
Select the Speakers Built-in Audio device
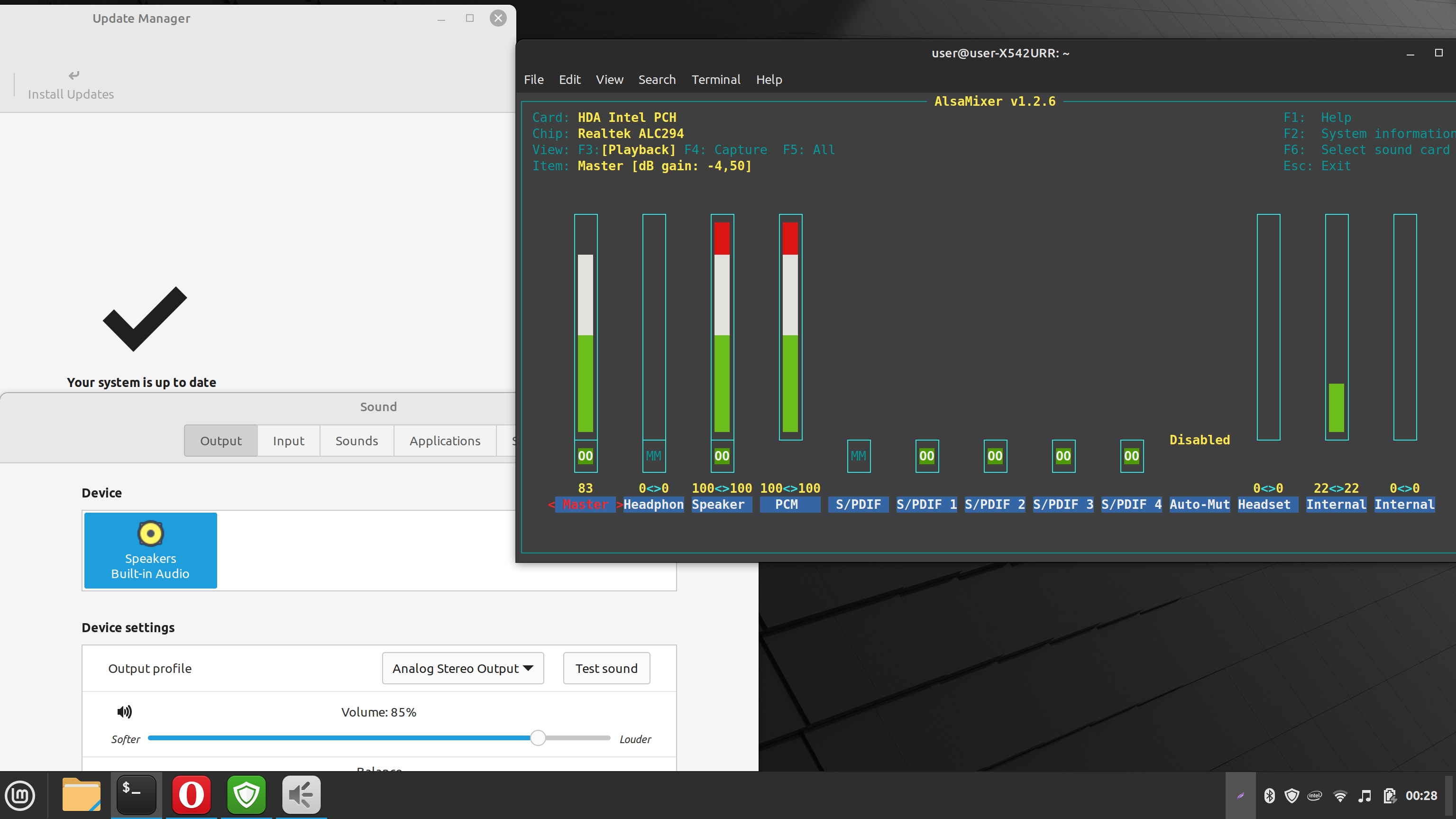coord(150,551)
